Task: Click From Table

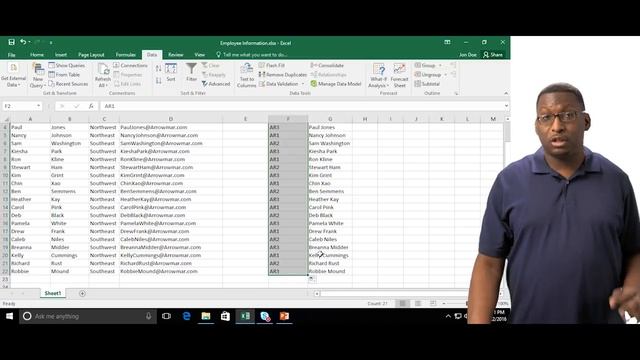Action: tap(64, 75)
